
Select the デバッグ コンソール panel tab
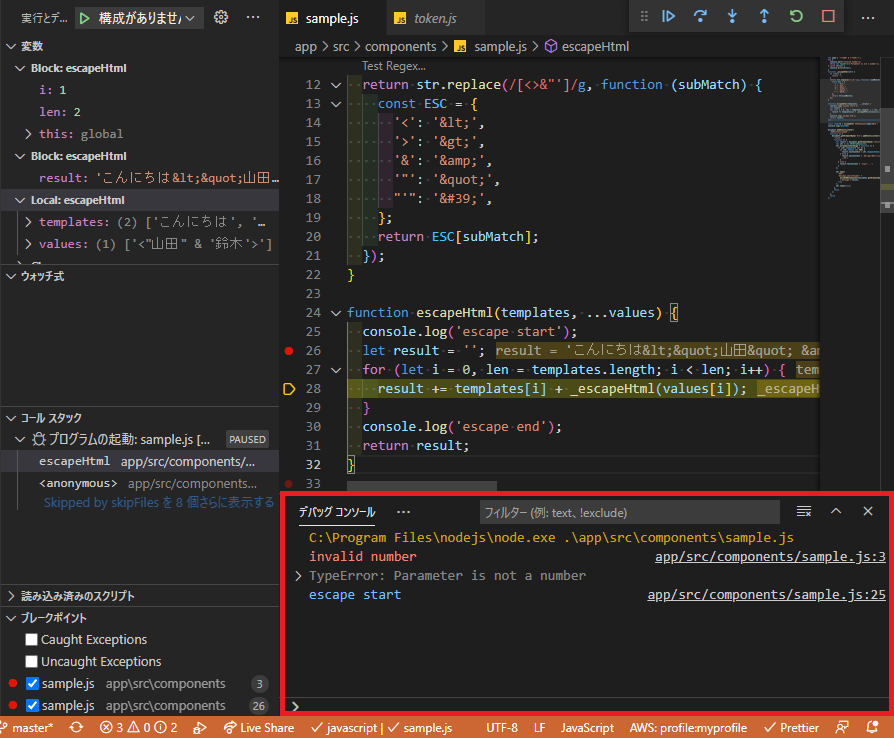coord(337,512)
